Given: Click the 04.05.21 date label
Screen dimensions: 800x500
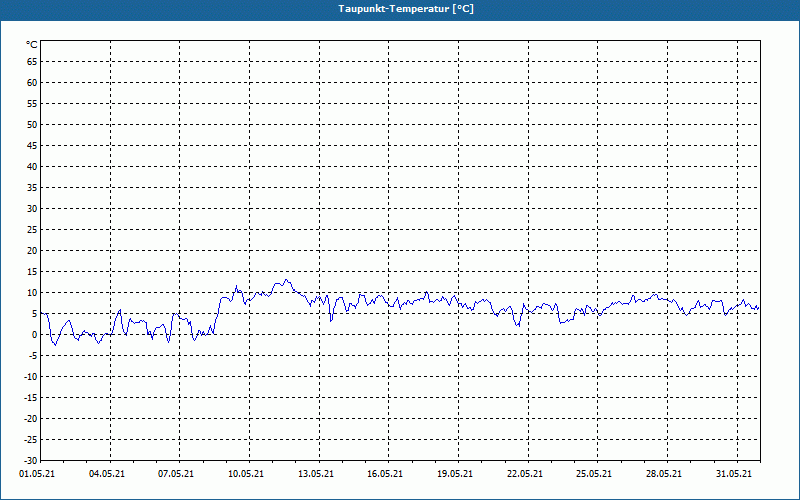Looking at the screenshot, I should pyautogui.click(x=107, y=474).
